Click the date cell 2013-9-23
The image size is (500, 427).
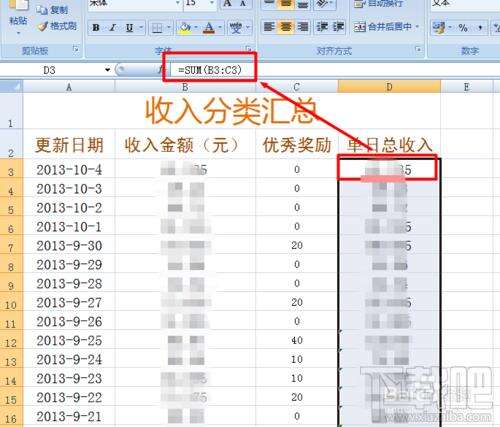click(x=69, y=378)
